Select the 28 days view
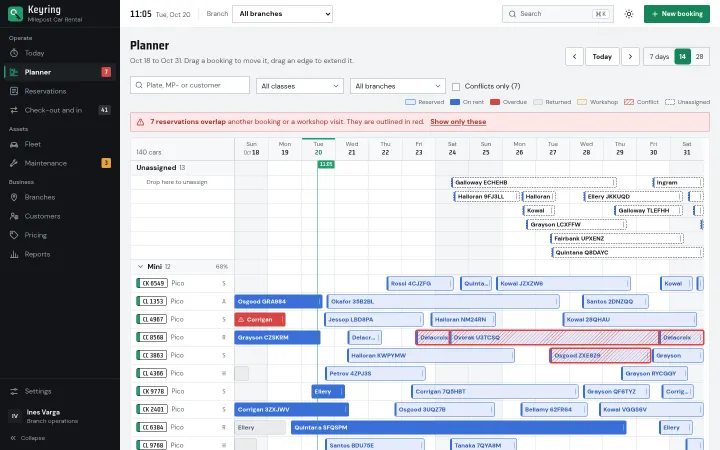This screenshot has width=720, height=450. point(699,56)
